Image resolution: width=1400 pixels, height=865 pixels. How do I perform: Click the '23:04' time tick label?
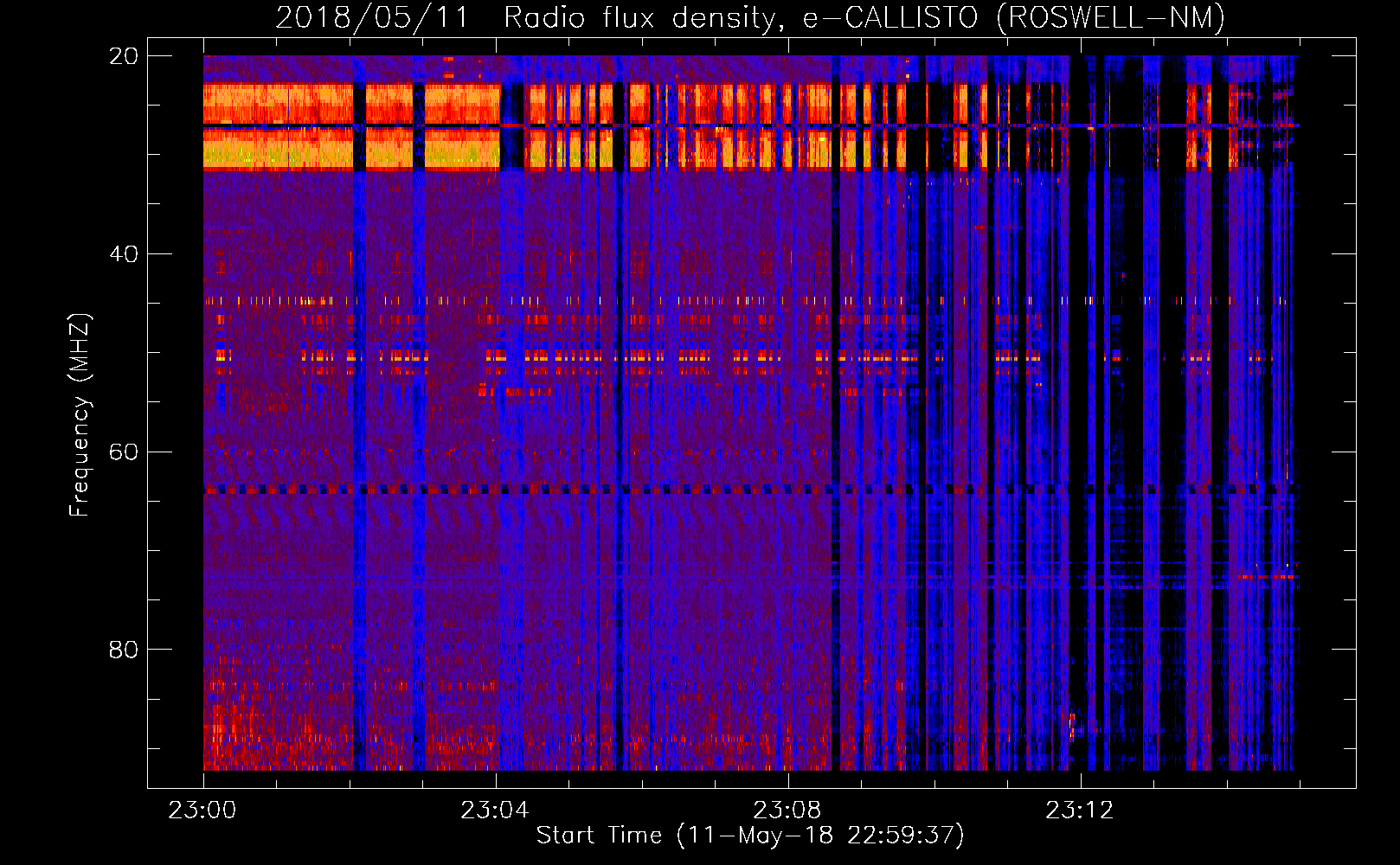click(495, 810)
